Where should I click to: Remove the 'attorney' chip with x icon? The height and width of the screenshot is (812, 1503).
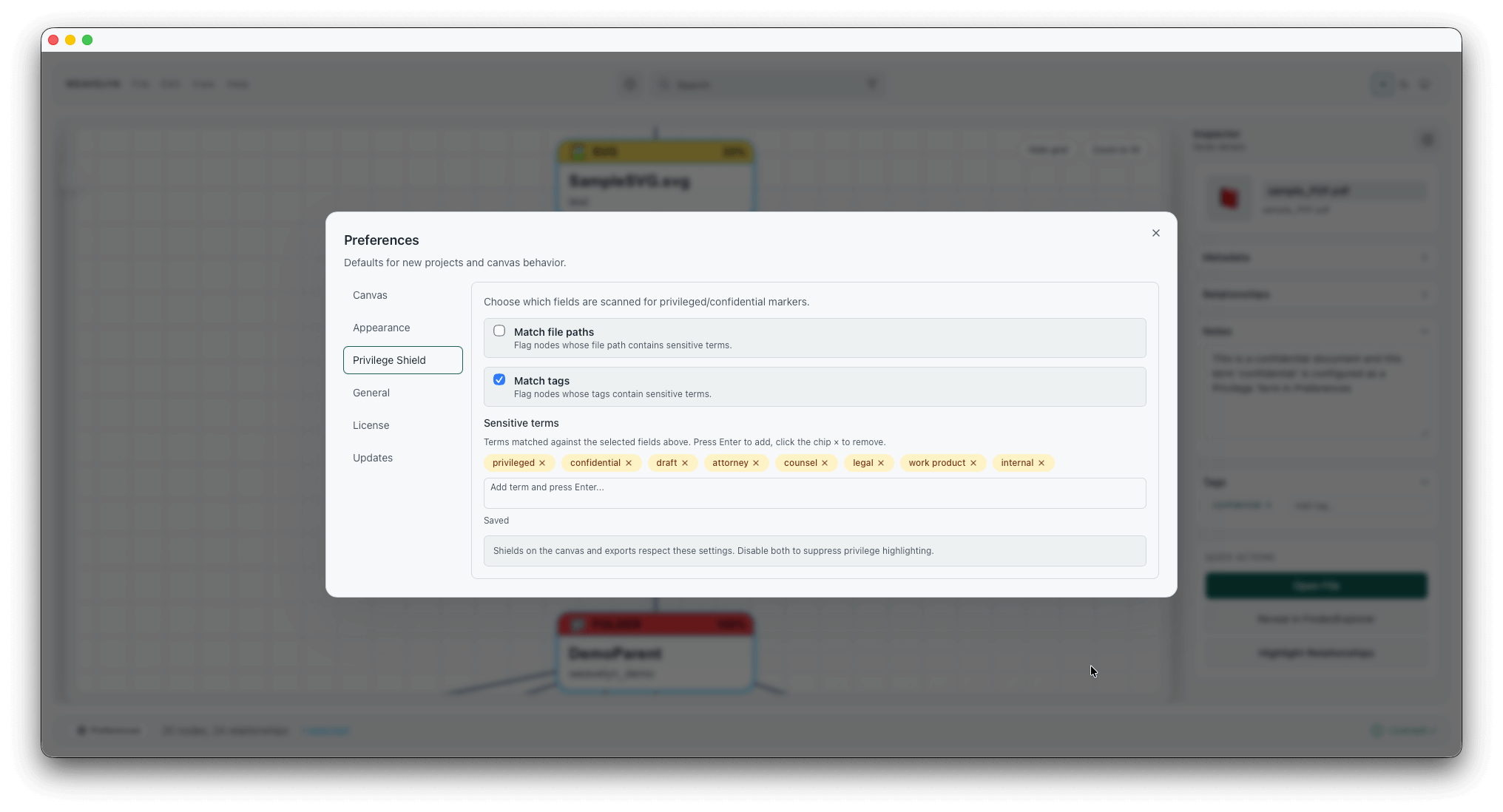pyautogui.click(x=756, y=463)
